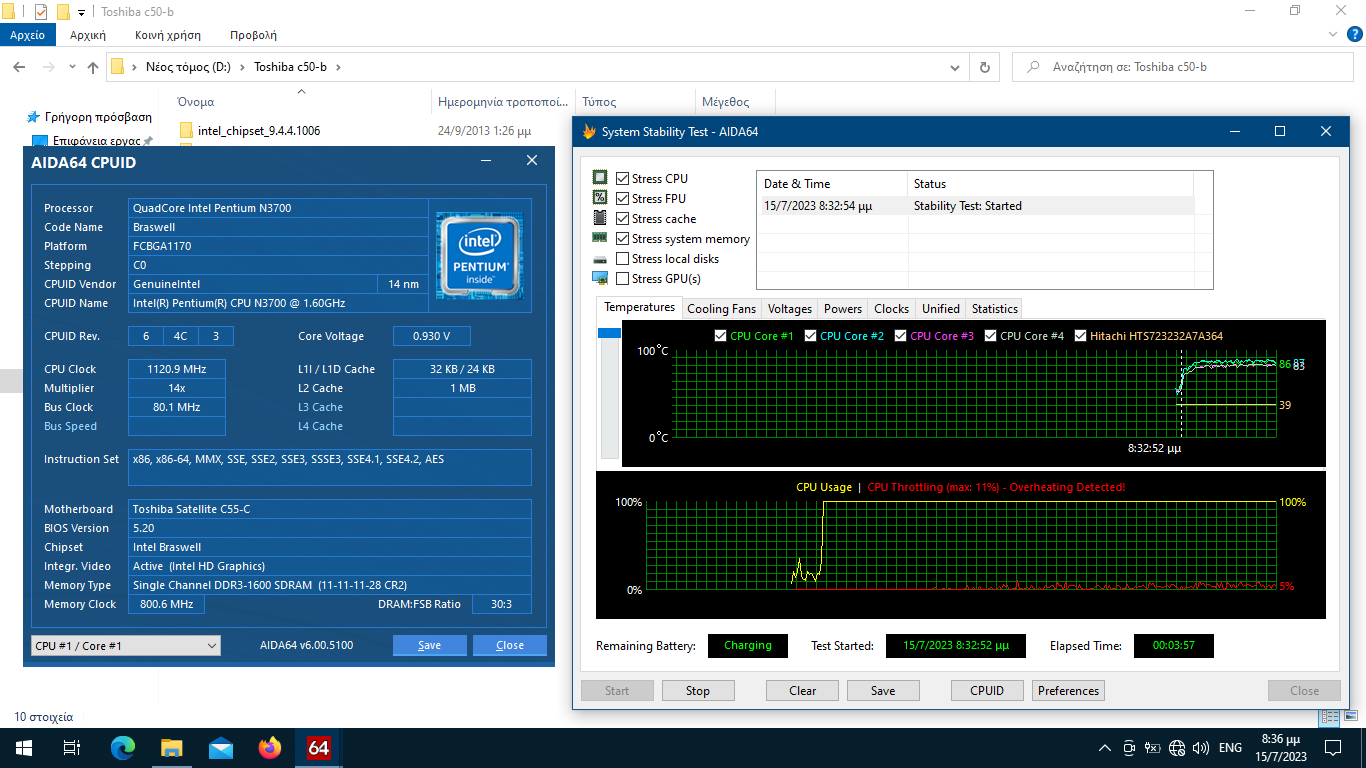Open File Explorer taskbar icon
This screenshot has width=1366, height=768.
172,748
